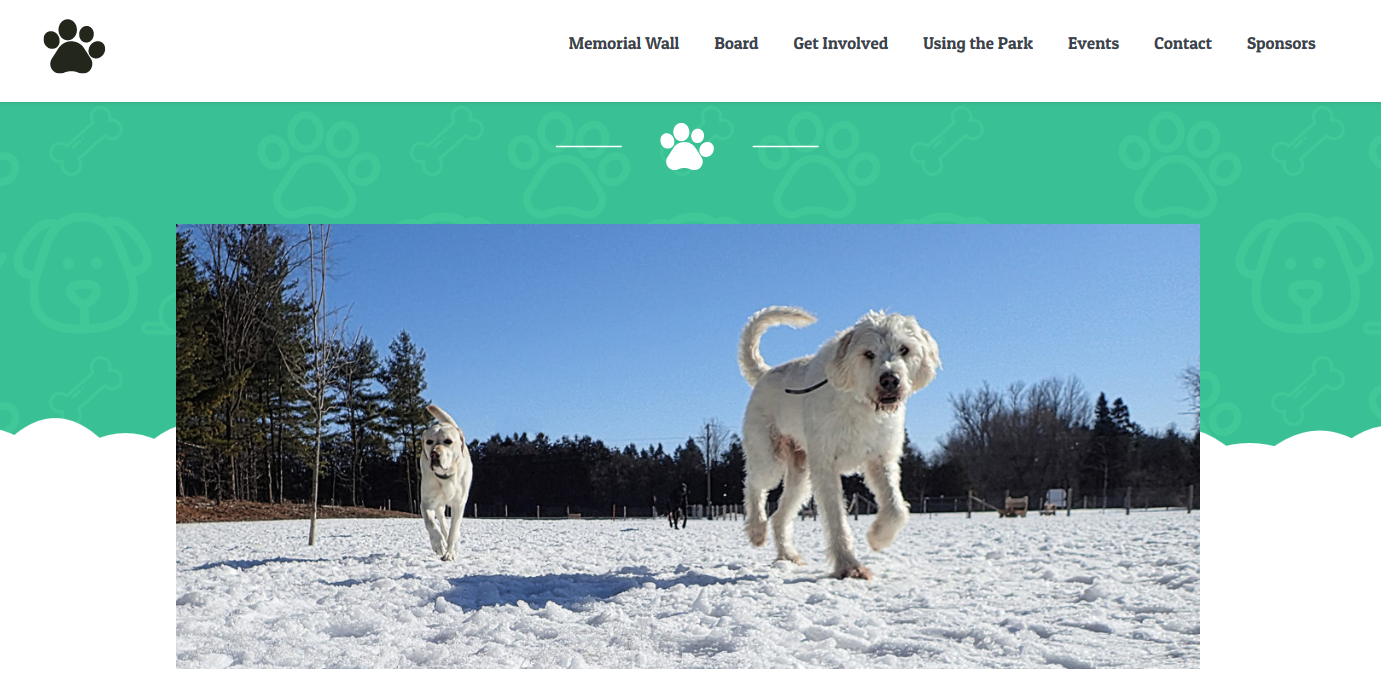
Task: Click the dog face outline right of the photo
Action: (1305, 273)
